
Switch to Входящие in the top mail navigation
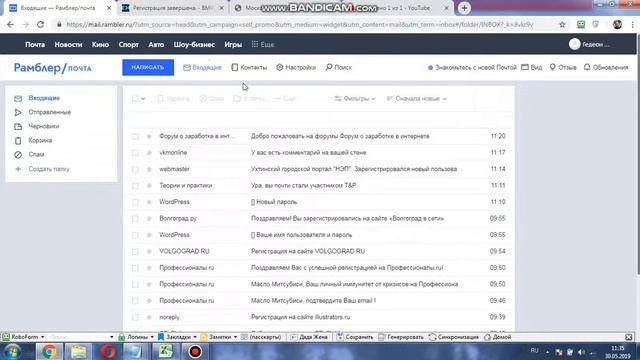pyautogui.click(x=202, y=67)
